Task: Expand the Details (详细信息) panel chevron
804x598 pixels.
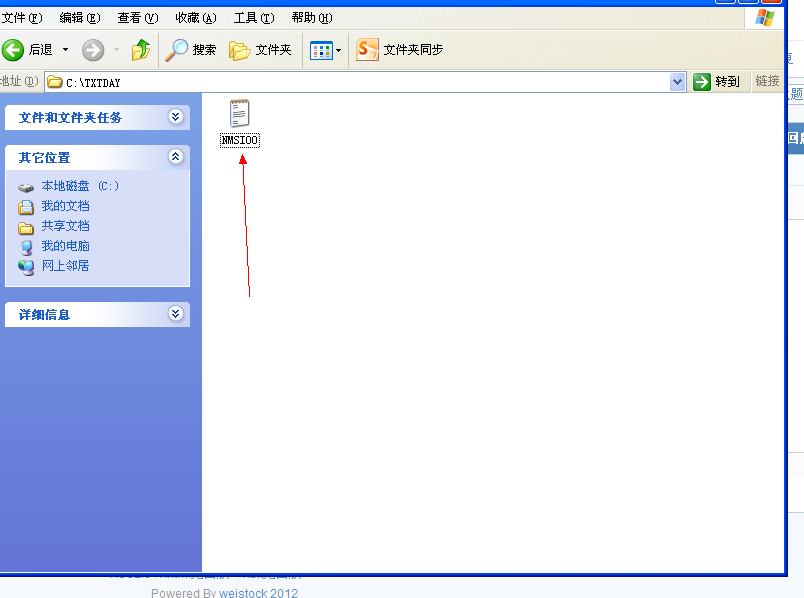Action: coord(175,313)
